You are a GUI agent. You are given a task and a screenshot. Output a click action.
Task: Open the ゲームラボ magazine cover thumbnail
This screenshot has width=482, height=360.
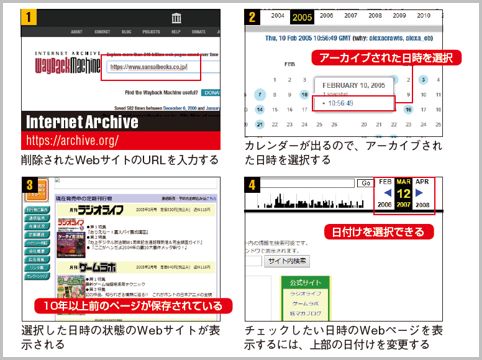71,287
